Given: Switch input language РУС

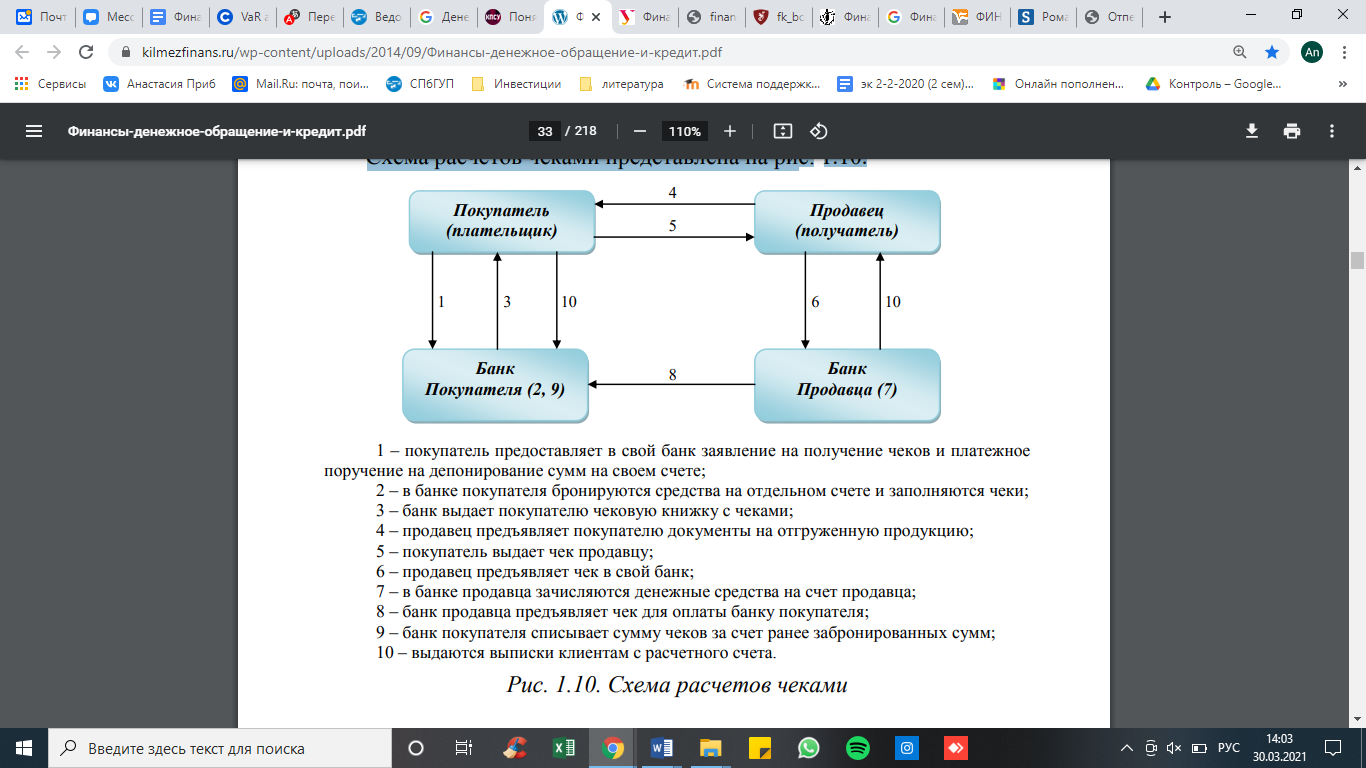Looking at the screenshot, I should pos(1228,748).
